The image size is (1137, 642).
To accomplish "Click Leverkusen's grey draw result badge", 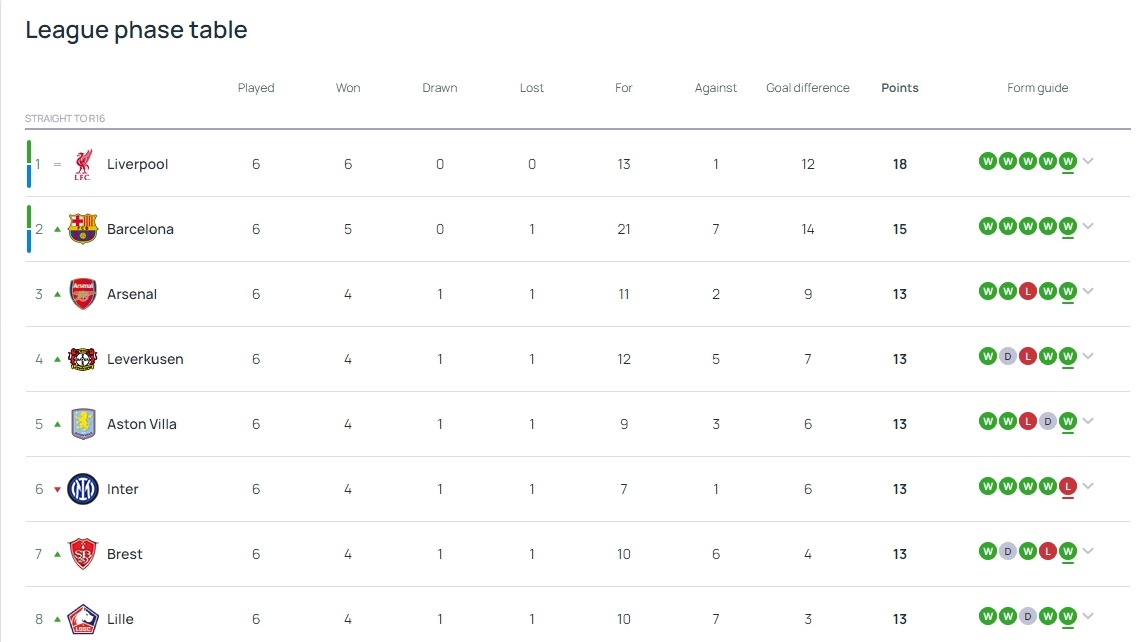I will coord(1008,356).
